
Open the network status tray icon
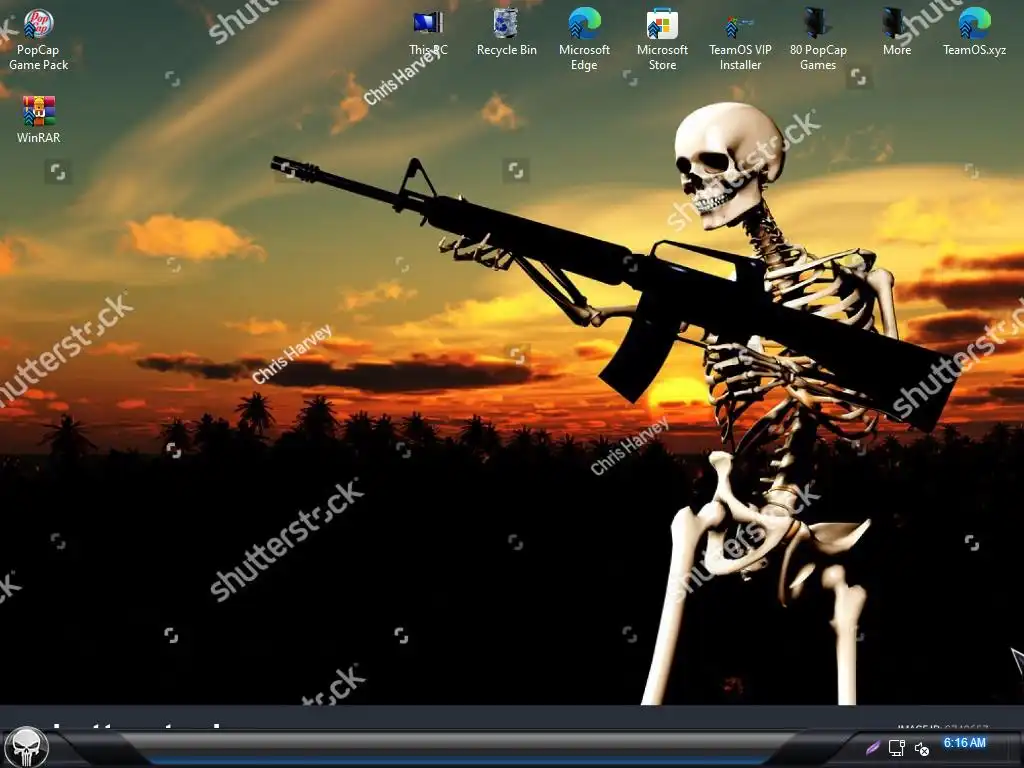pos(897,748)
